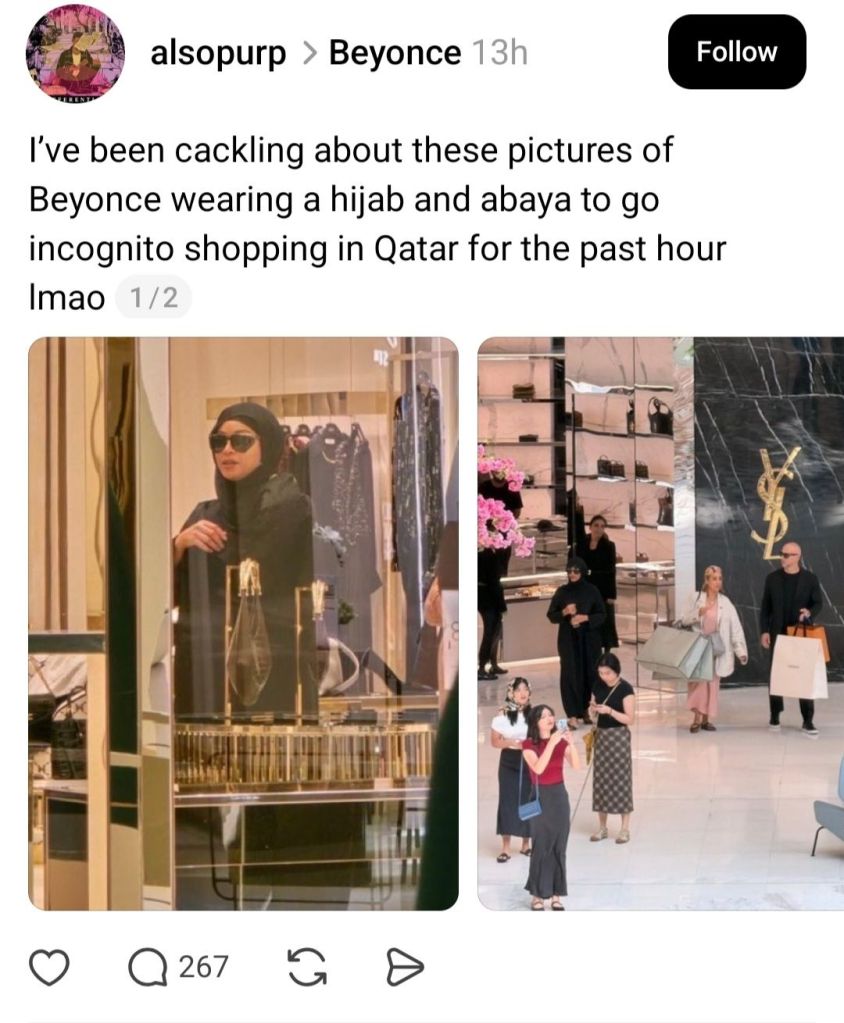Click the 13h timestamp

click(x=499, y=53)
